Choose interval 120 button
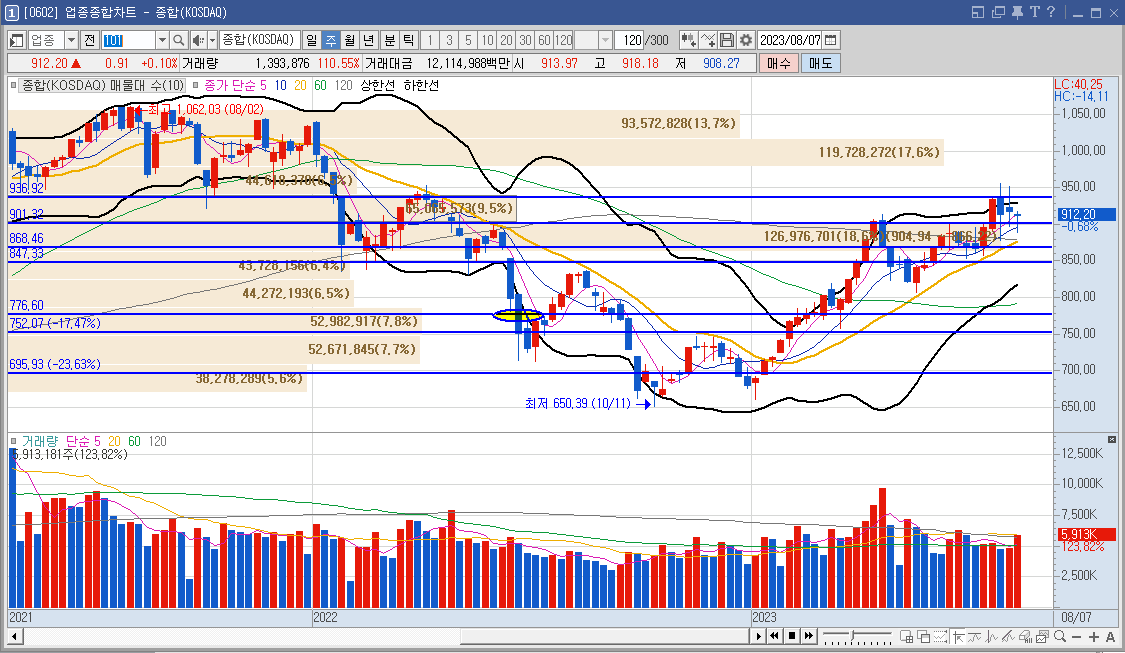Viewport: 1125px width, 653px height. 564,40
